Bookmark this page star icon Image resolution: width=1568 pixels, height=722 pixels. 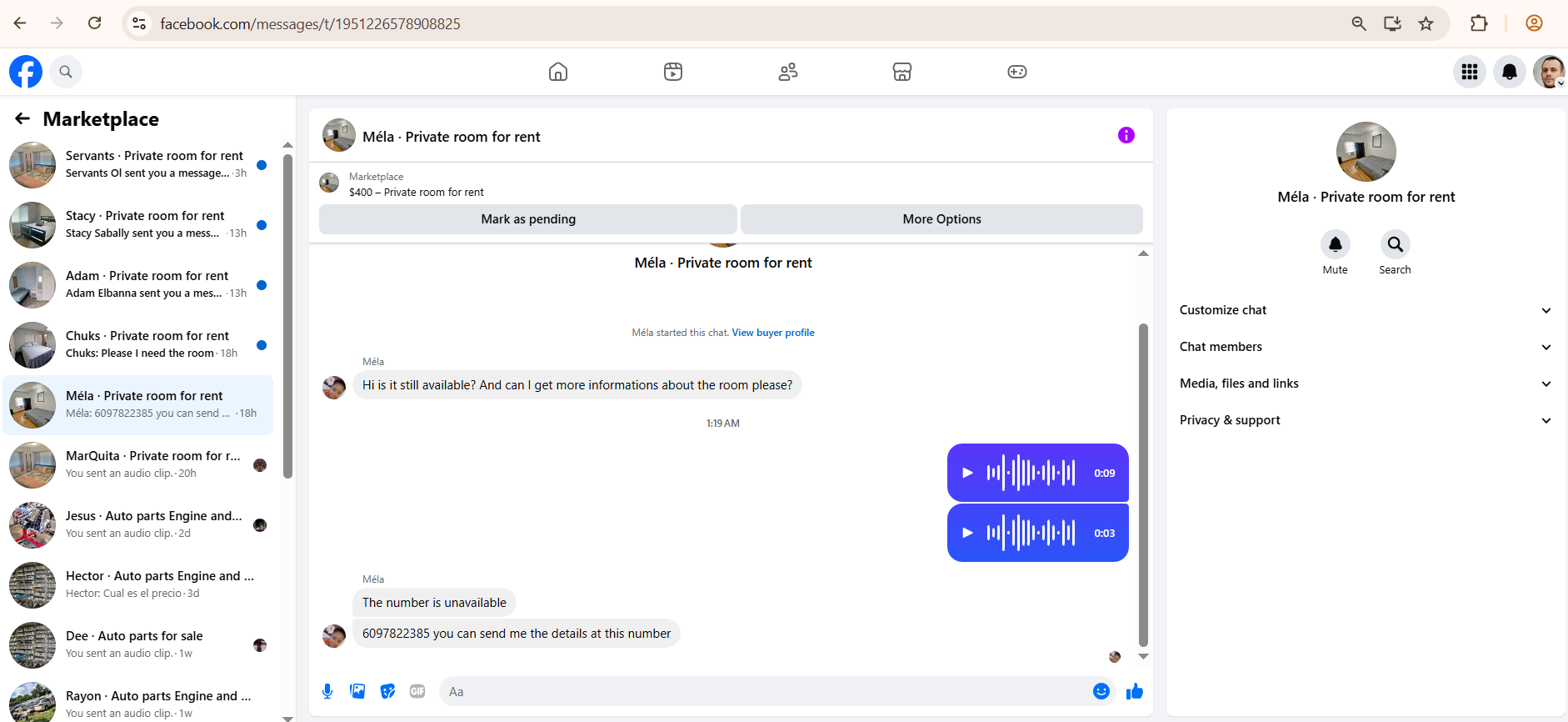[x=1426, y=23]
